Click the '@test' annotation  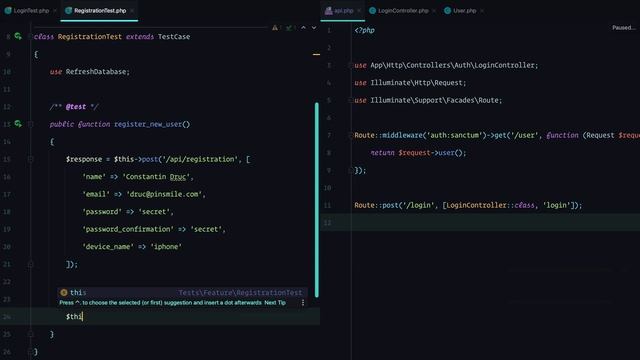coord(76,107)
